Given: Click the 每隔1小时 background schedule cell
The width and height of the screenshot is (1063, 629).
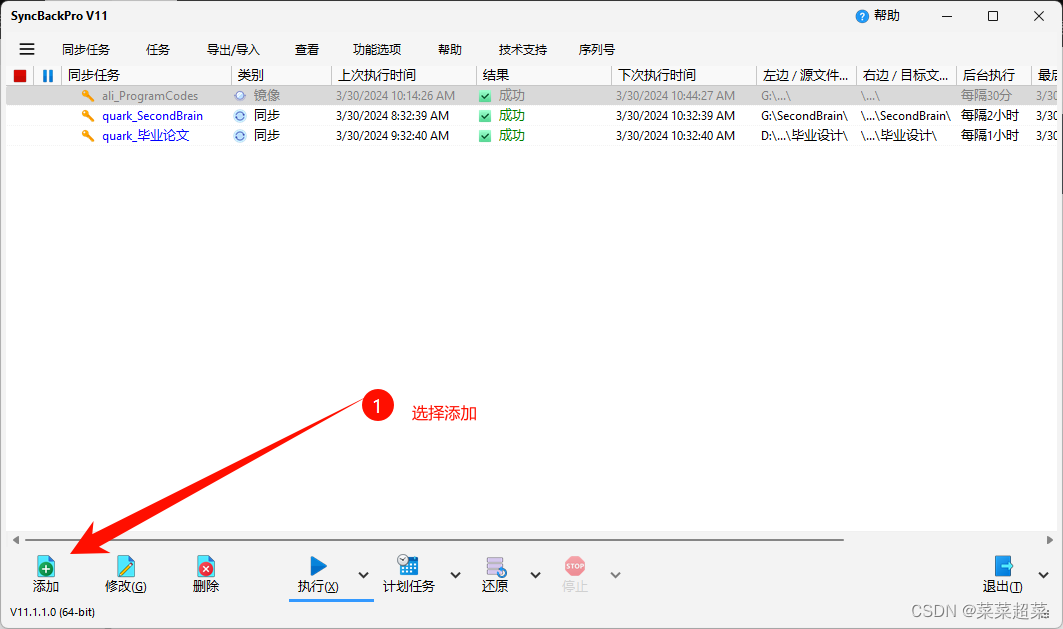Looking at the screenshot, I should pyautogui.click(x=990, y=136).
